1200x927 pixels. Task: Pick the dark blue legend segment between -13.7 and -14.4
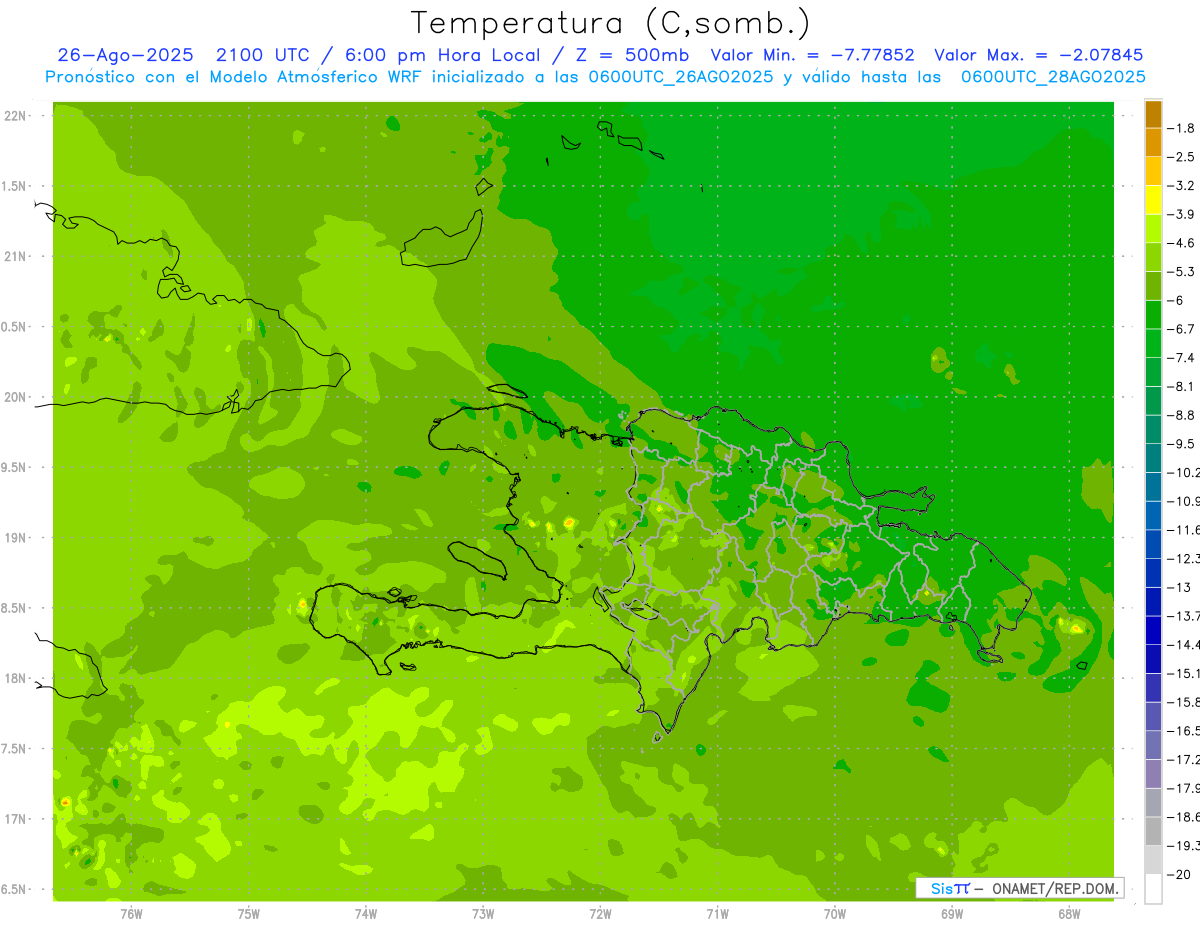tap(1153, 630)
